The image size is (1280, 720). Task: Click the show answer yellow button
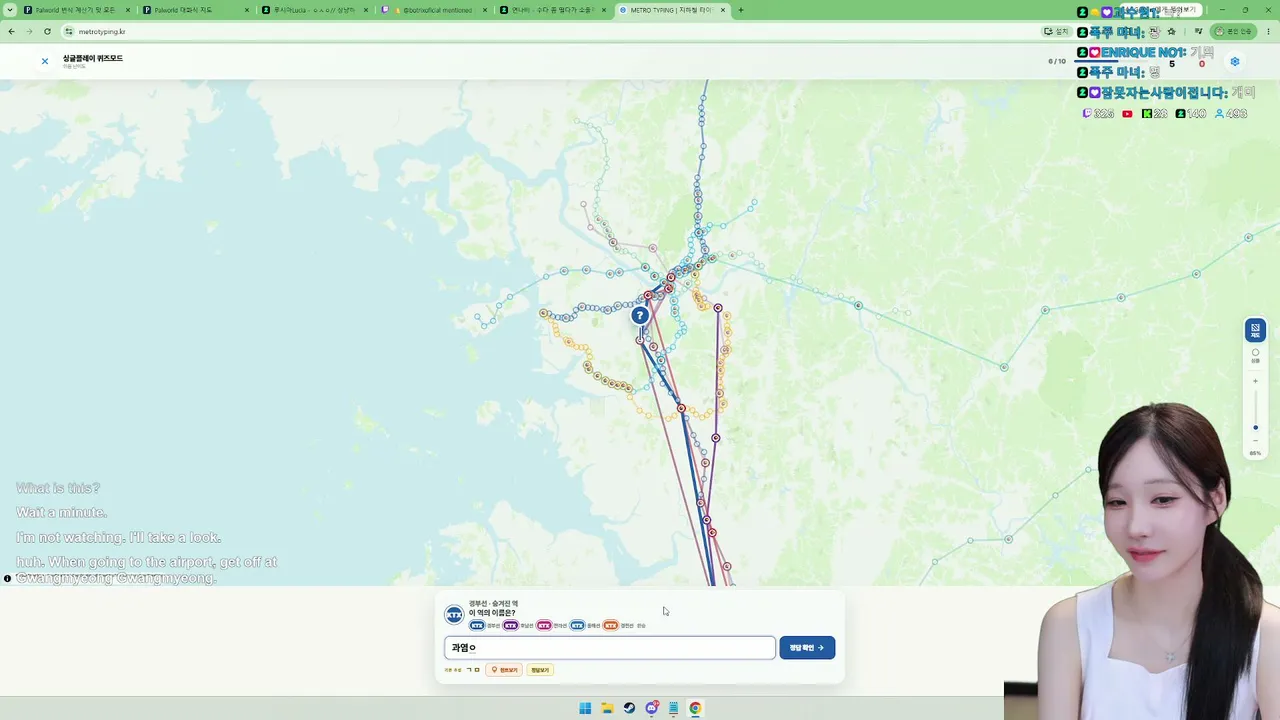[540, 670]
